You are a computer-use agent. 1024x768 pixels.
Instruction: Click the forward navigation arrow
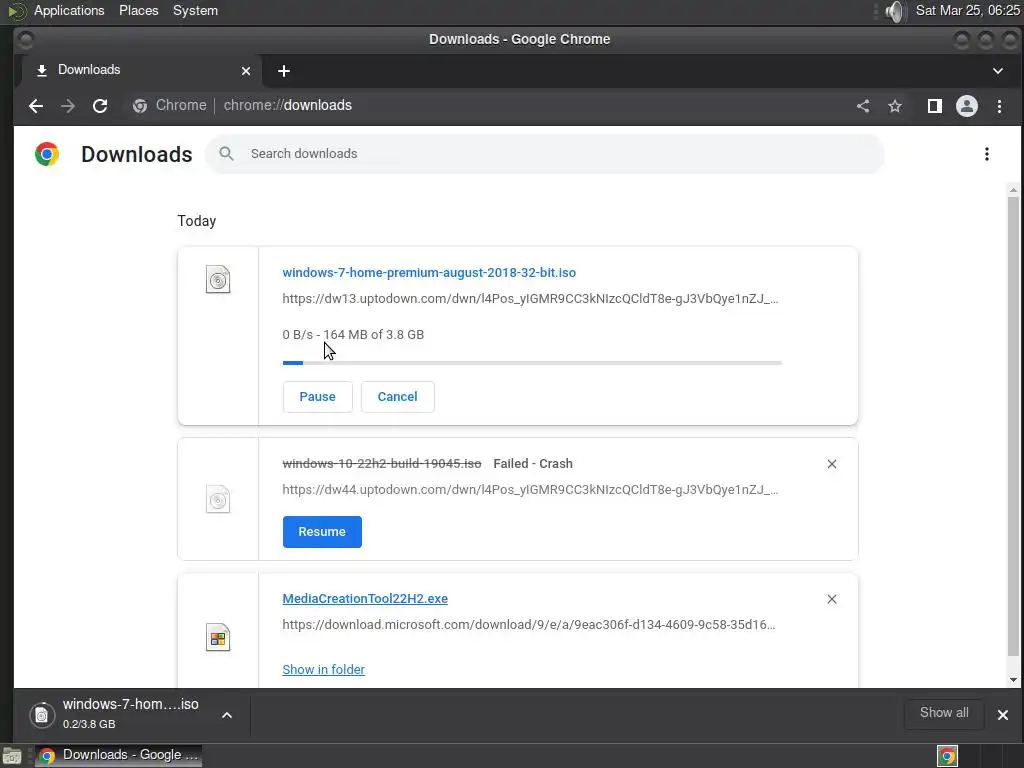pyautogui.click(x=68, y=106)
